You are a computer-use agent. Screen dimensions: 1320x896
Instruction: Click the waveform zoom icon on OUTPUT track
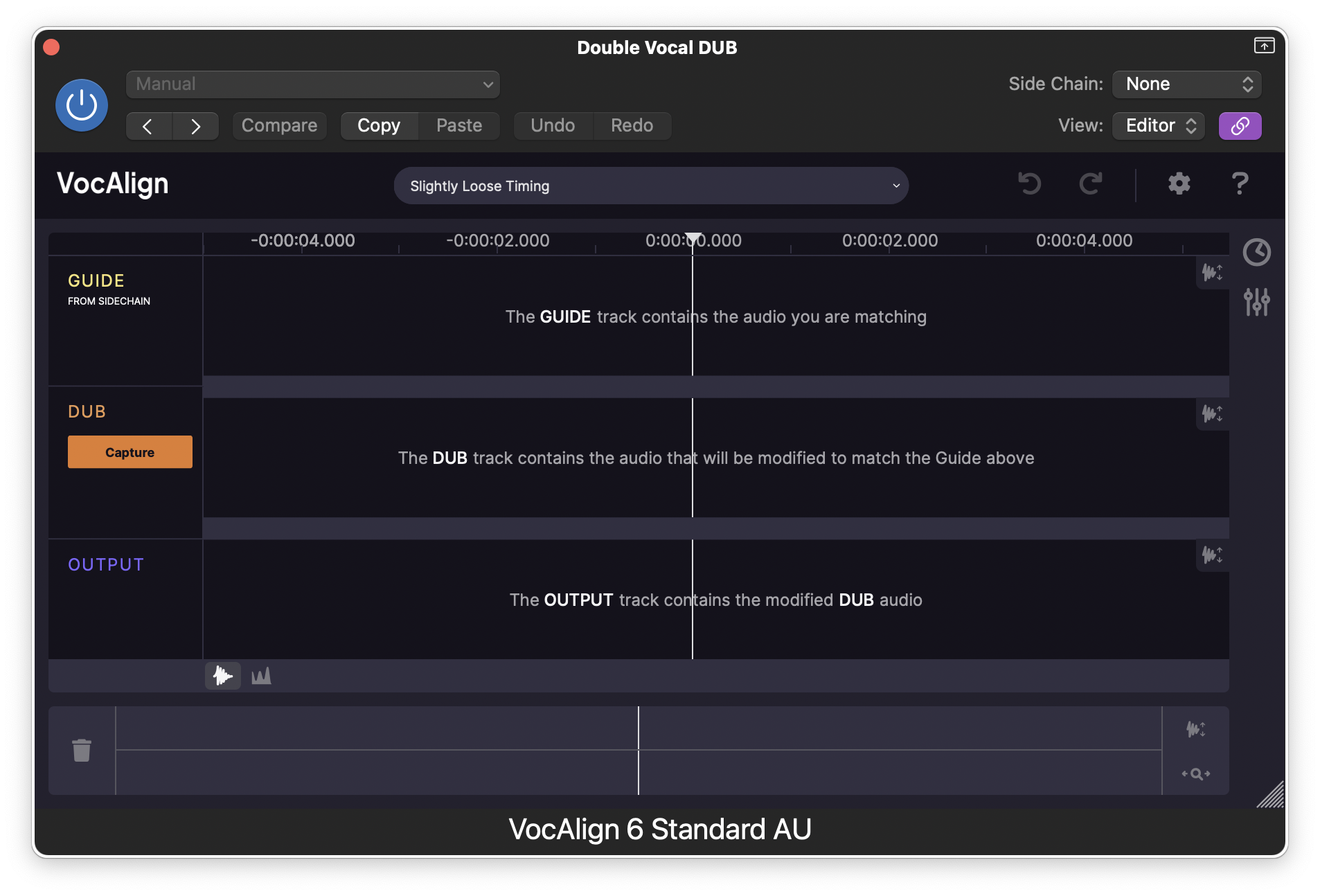1213,555
